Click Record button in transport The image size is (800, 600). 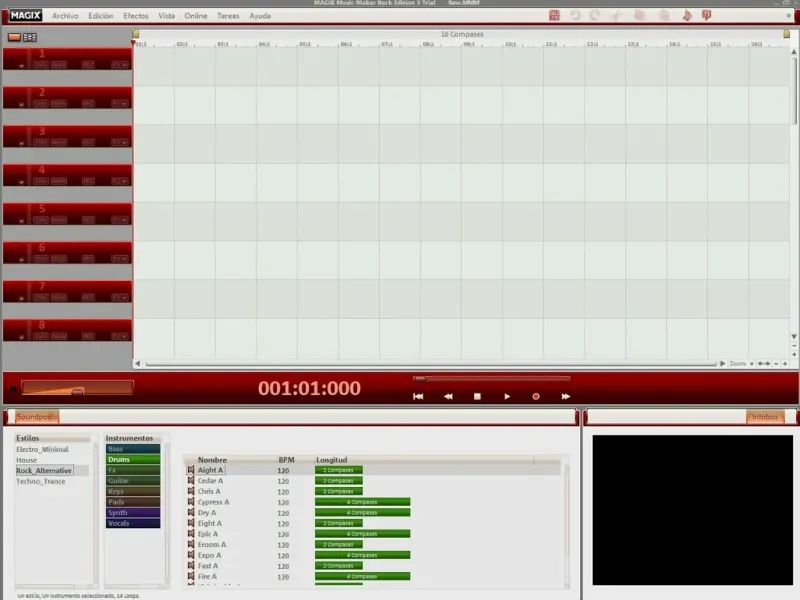coord(536,396)
